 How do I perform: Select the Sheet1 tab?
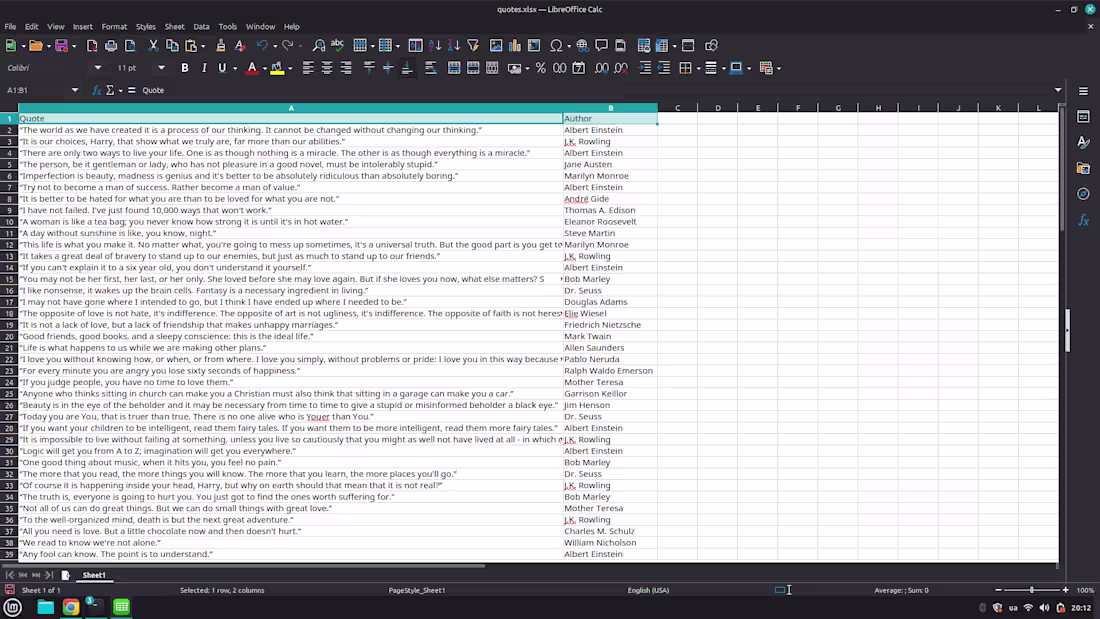tap(94, 575)
